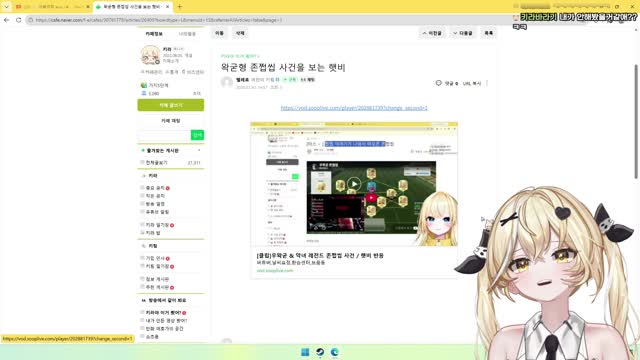Click the green 카페 글쓰기 button
This screenshot has height=360, width=640.
[171, 105]
